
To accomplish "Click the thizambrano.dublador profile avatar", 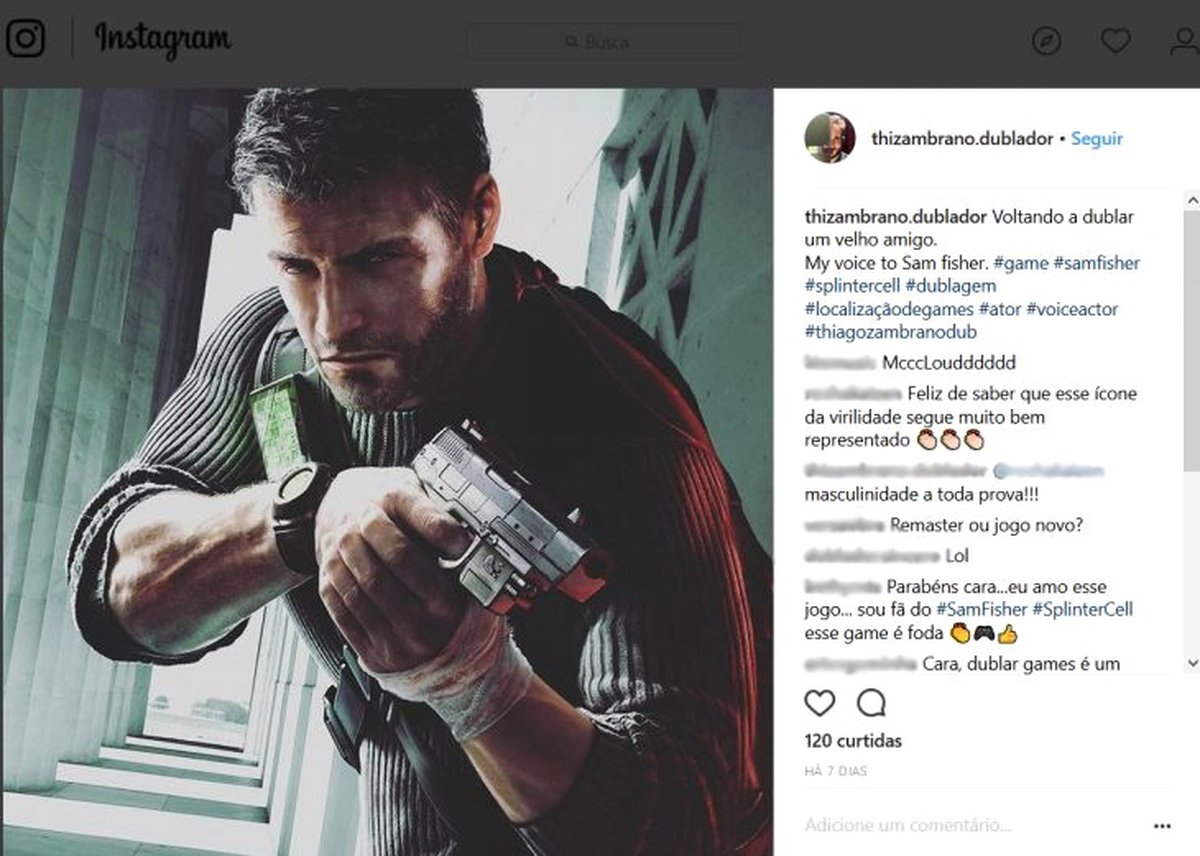I will [x=830, y=138].
